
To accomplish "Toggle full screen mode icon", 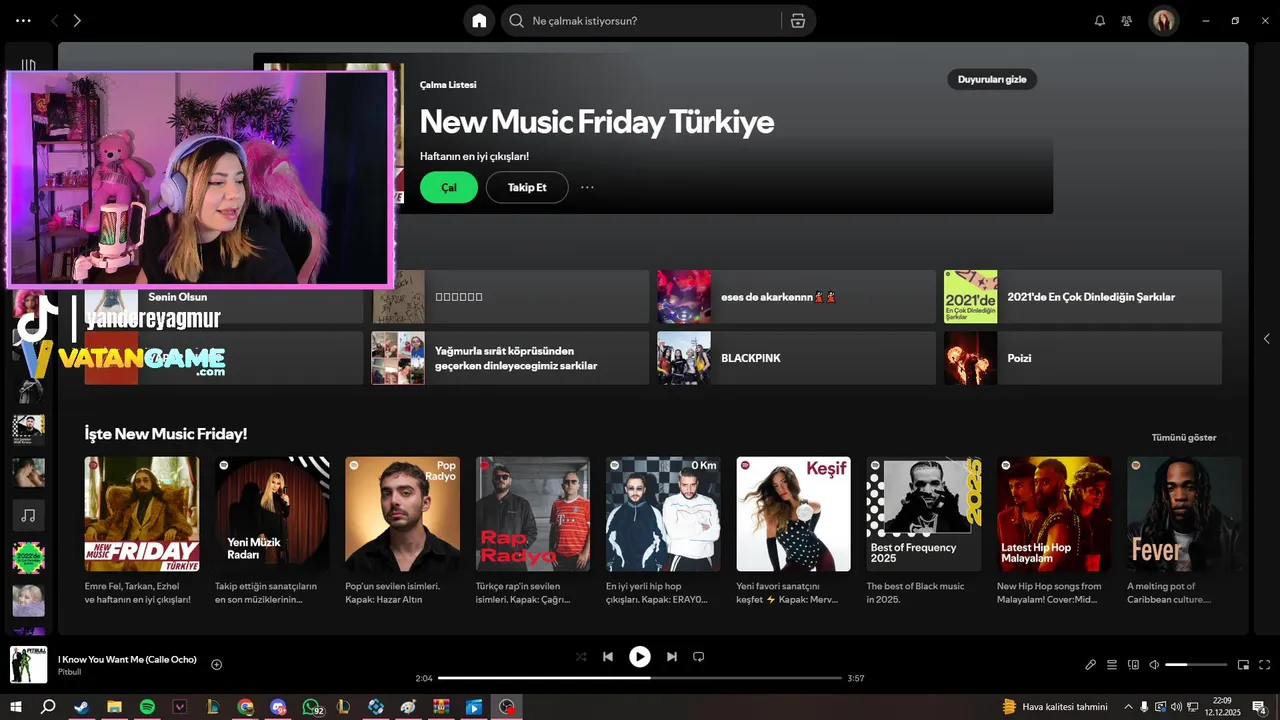I will [x=1265, y=664].
